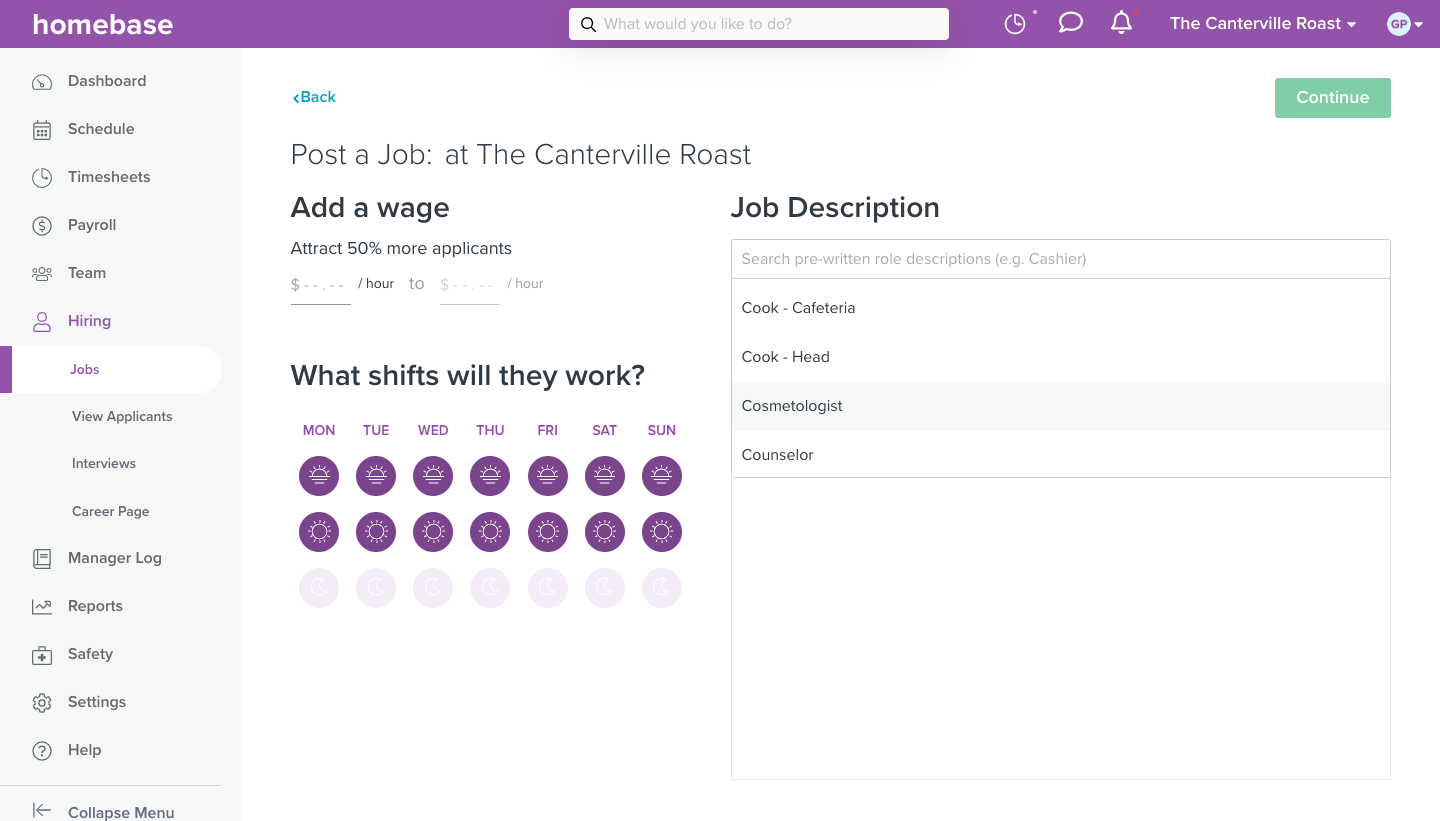
Task: Enable Wednesday night shift
Action: 433,588
